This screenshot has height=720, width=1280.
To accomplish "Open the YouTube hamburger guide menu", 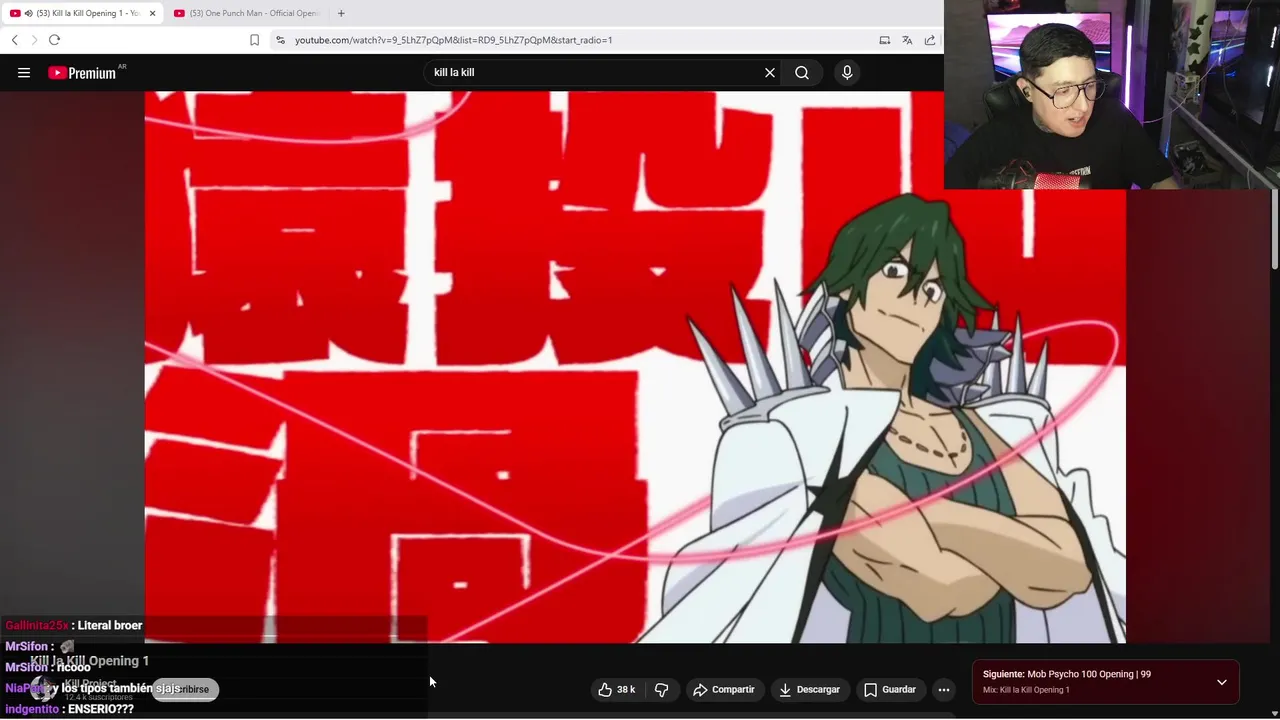I will point(24,72).
